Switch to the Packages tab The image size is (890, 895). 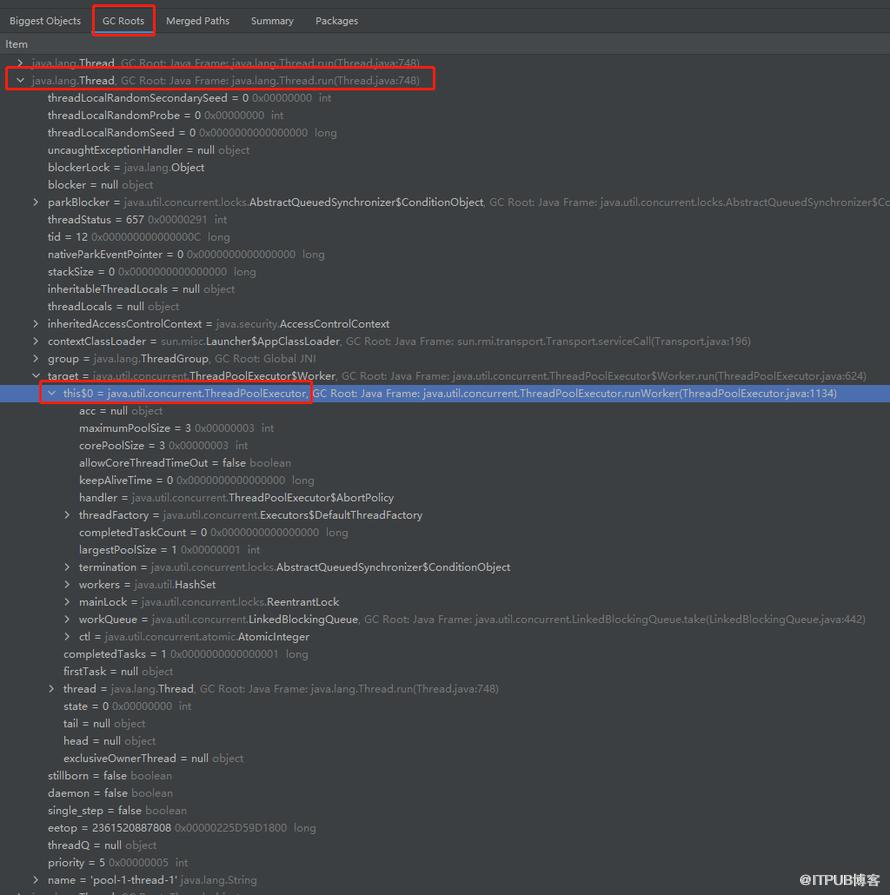(x=336, y=21)
